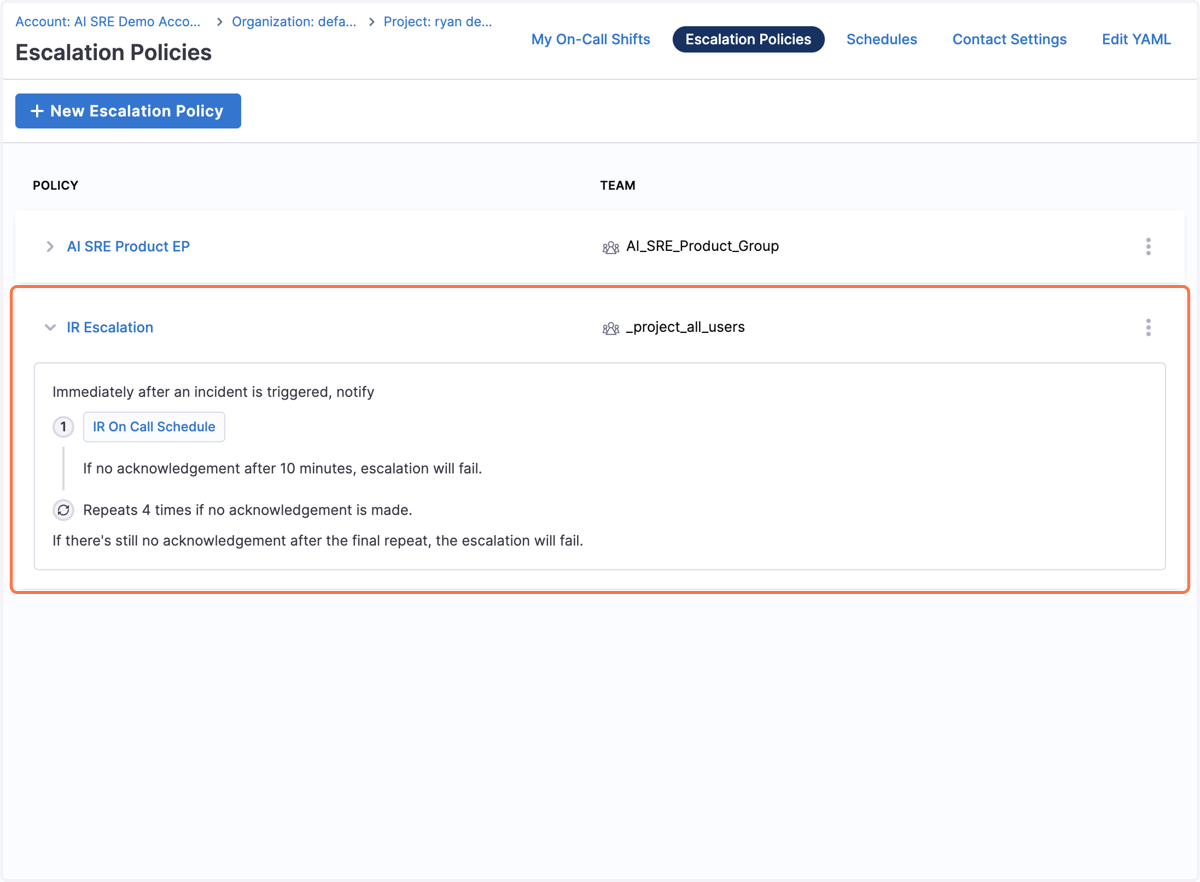Image resolution: width=1200 pixels, height=882 pixels.
Task: Click text about the final repeat failing
Action: pyautogui.click(x=317, y=541)
